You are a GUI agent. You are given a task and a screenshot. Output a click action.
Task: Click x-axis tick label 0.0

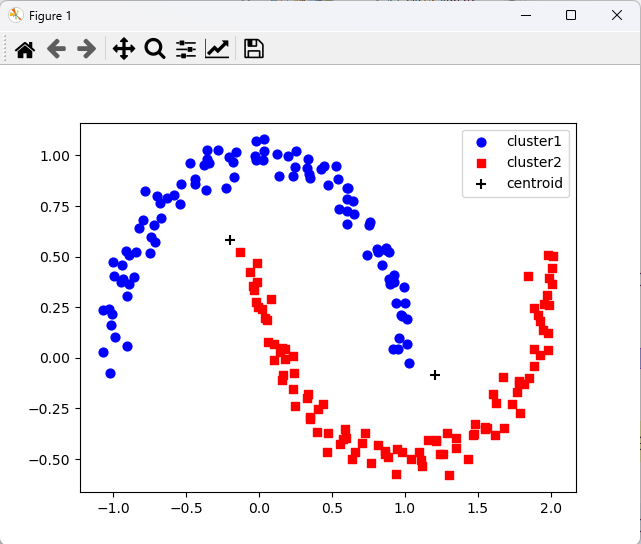click(x=259, y=508)
